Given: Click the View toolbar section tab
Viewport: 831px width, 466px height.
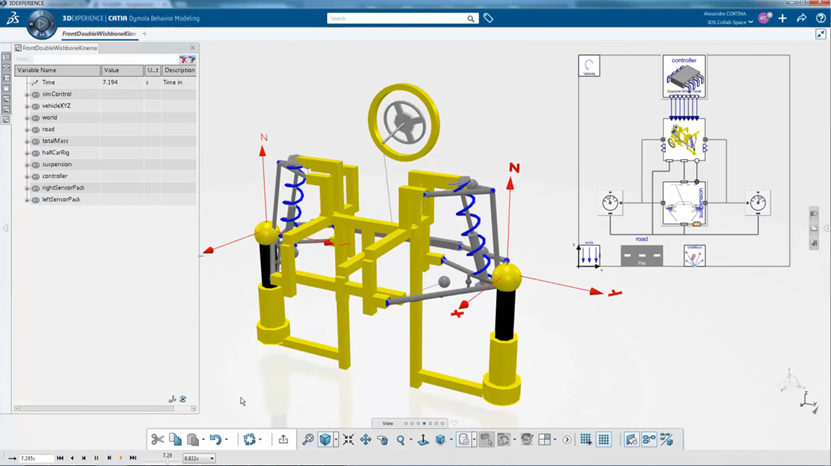Looking at the screenshot, I should point(388,423).
